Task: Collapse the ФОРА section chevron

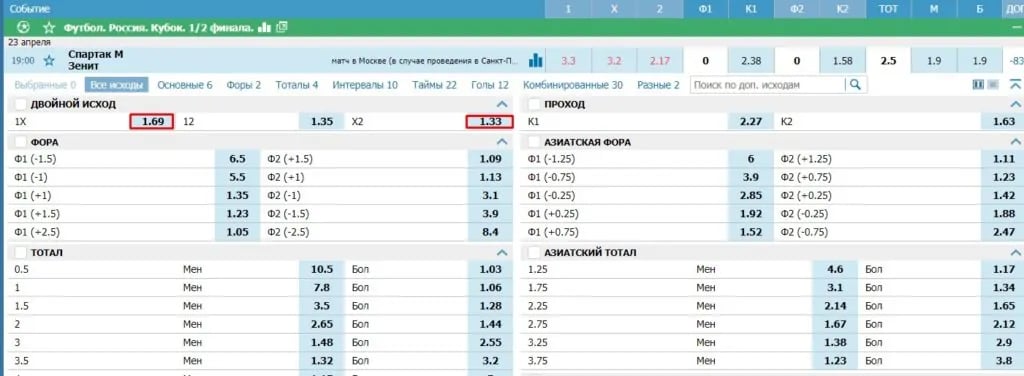Action: pos(502,142)
